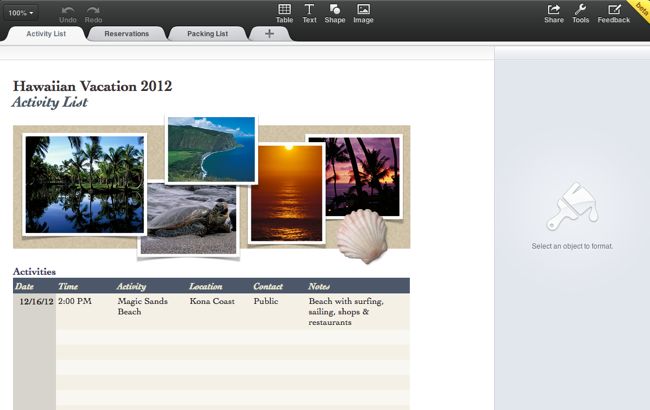Click the Redo arrow icon
The image size is (650, 410).
coord(94,9)
